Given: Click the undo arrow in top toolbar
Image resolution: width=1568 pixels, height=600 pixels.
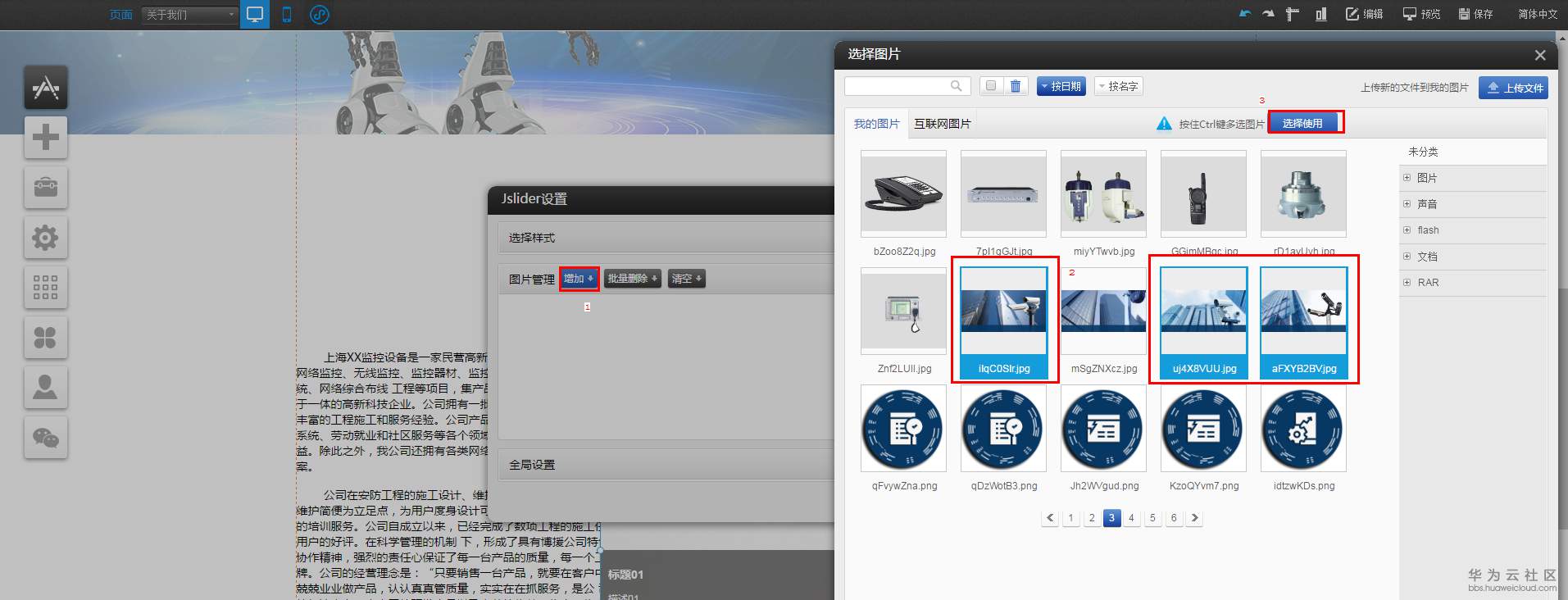Looking at the screenshot, I should tap(1246, 14).
